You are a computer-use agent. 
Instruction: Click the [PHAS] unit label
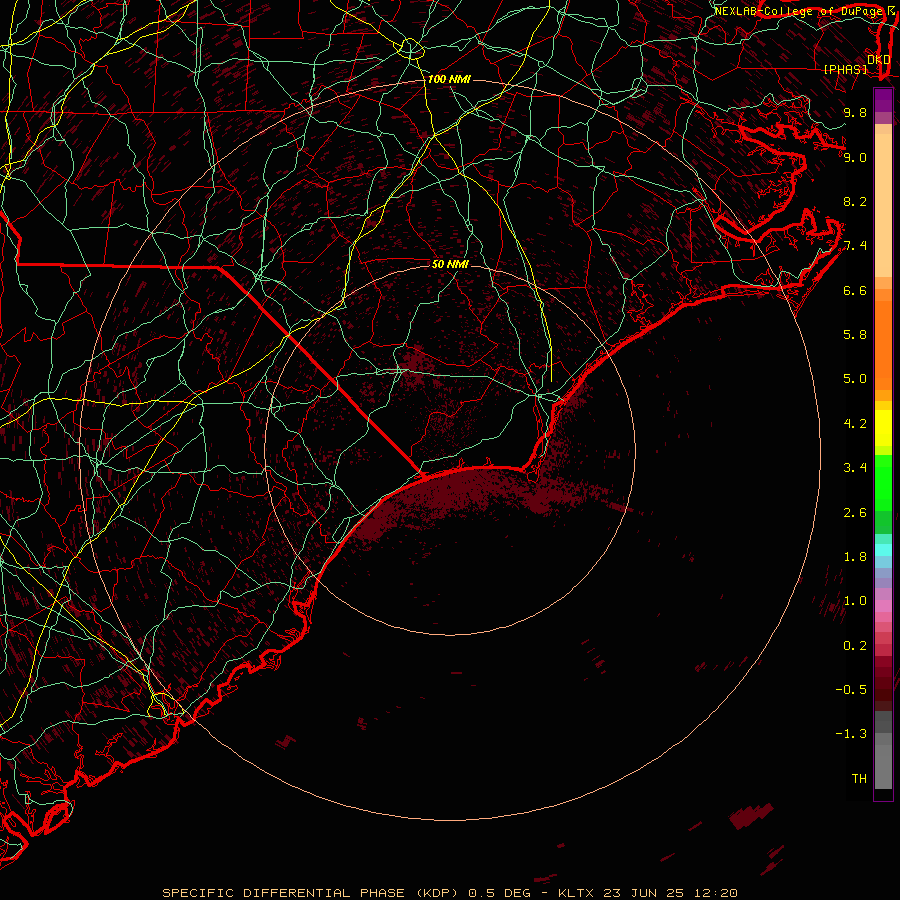point(845,69)
